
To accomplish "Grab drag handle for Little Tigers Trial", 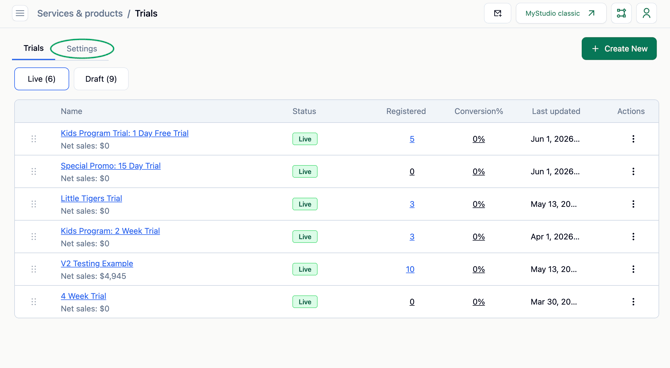I will (x=34, y=204).
